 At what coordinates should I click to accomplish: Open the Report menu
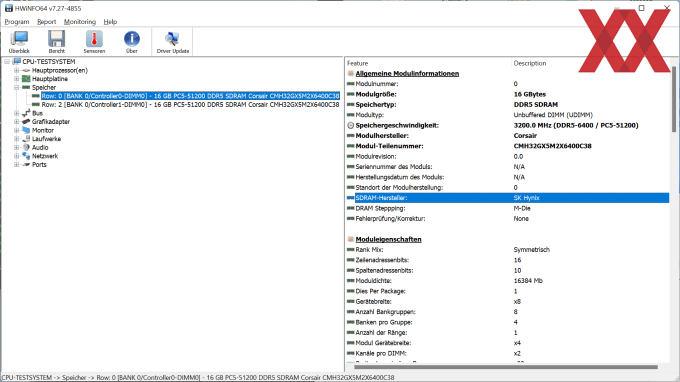click(46, 22)
